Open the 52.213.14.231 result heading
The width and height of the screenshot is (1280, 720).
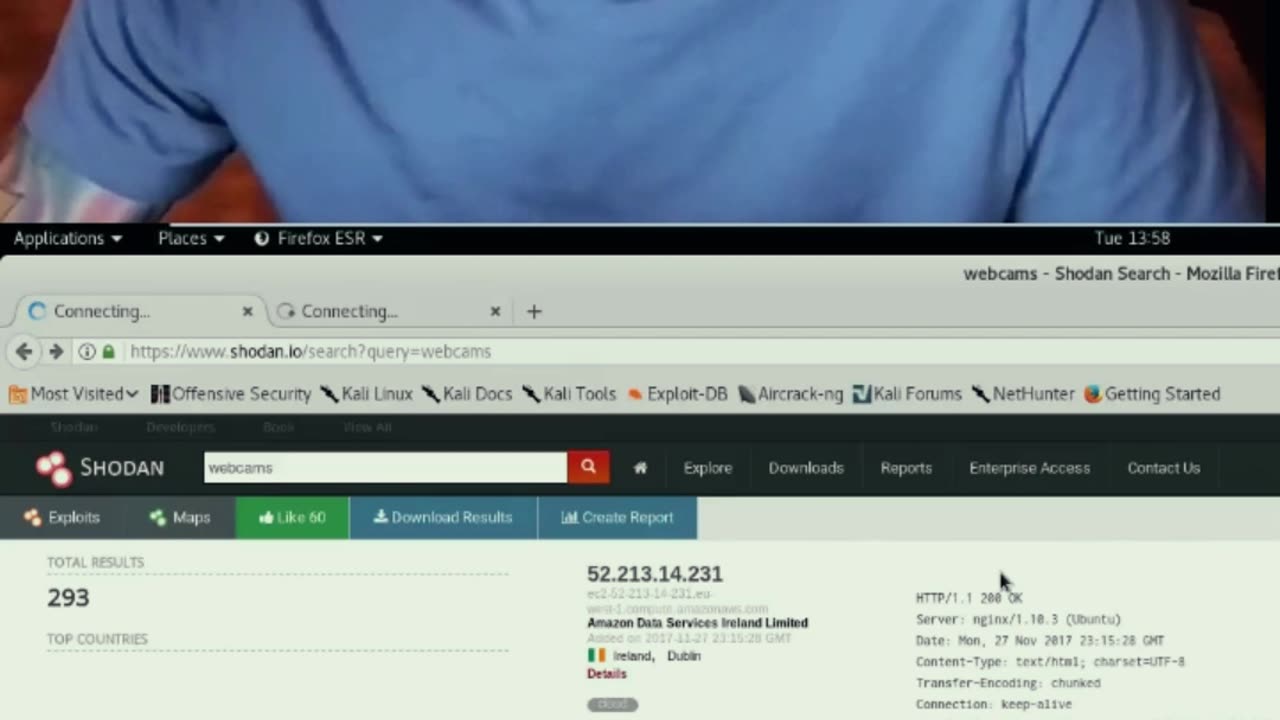click(655, 574)
